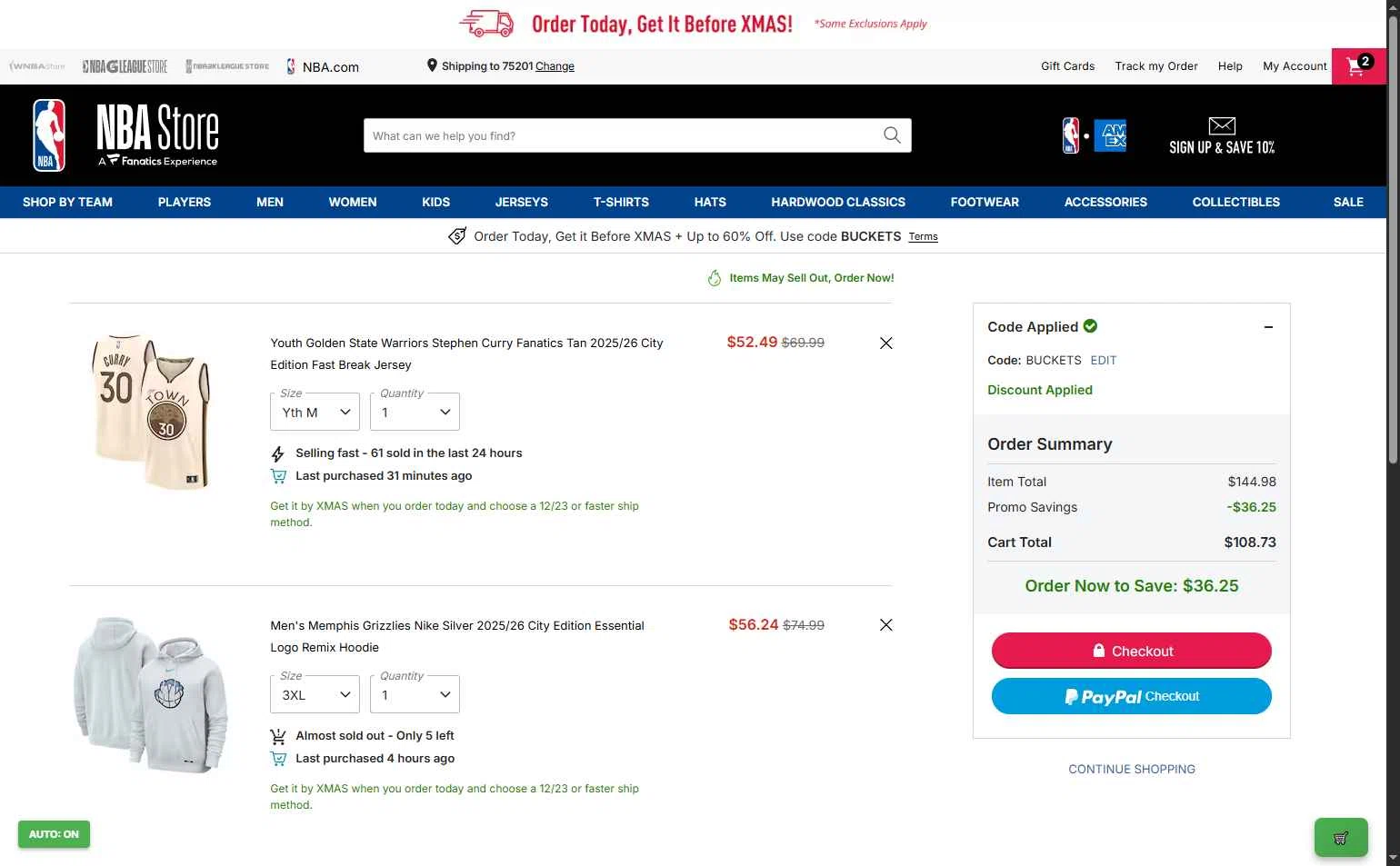Open the NBA 2K League Store logo
This screenshot has height=866, width=1400.
click(227, 66)
